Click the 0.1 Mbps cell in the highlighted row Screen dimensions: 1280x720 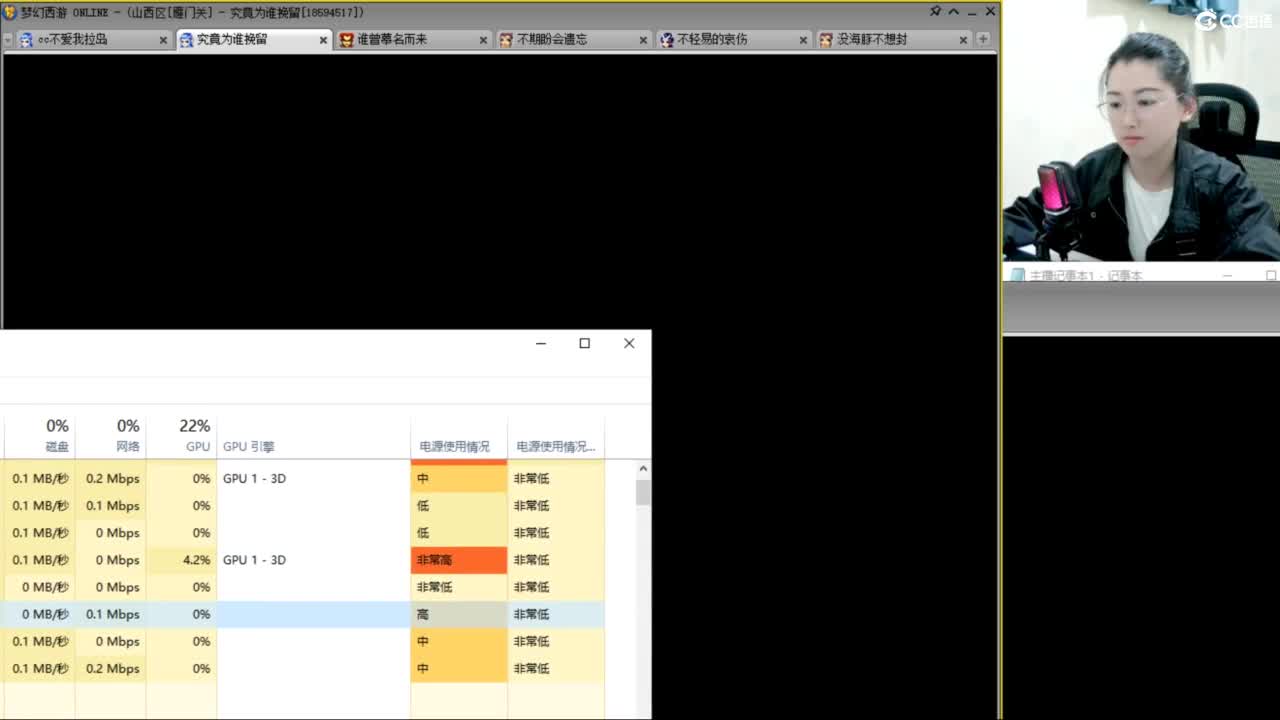click(110, 614)
